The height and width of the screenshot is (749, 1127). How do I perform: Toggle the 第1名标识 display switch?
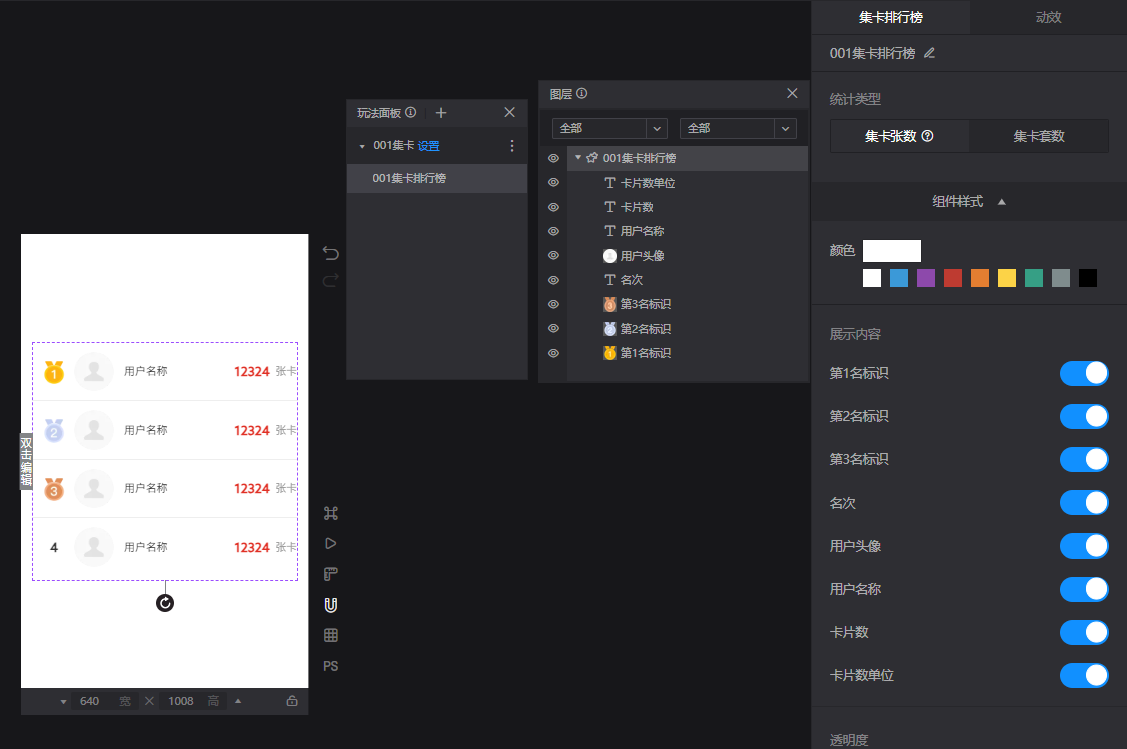[1084, 373]
